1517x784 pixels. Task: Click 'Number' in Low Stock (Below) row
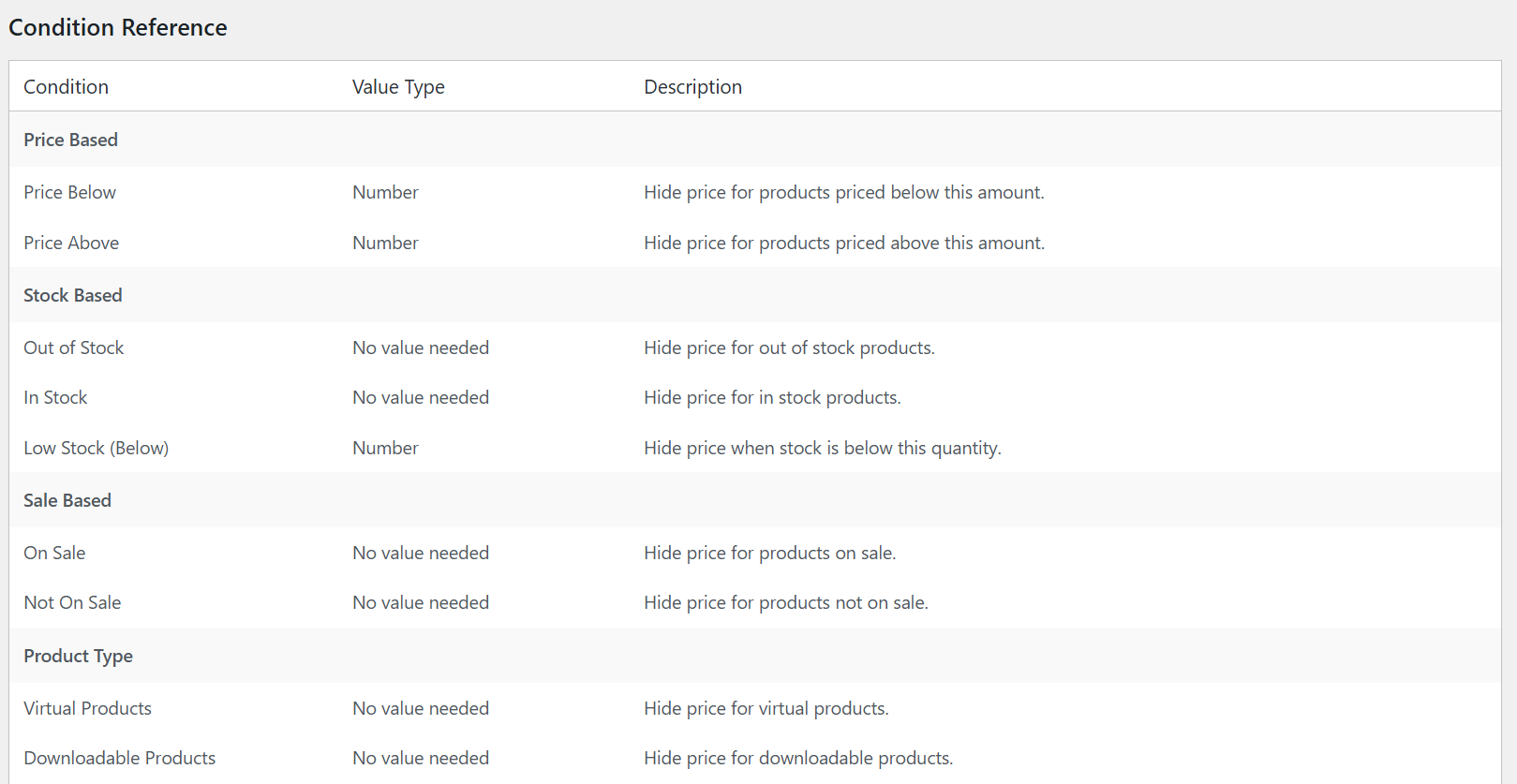pyautogui.click(x=385, y=448)
